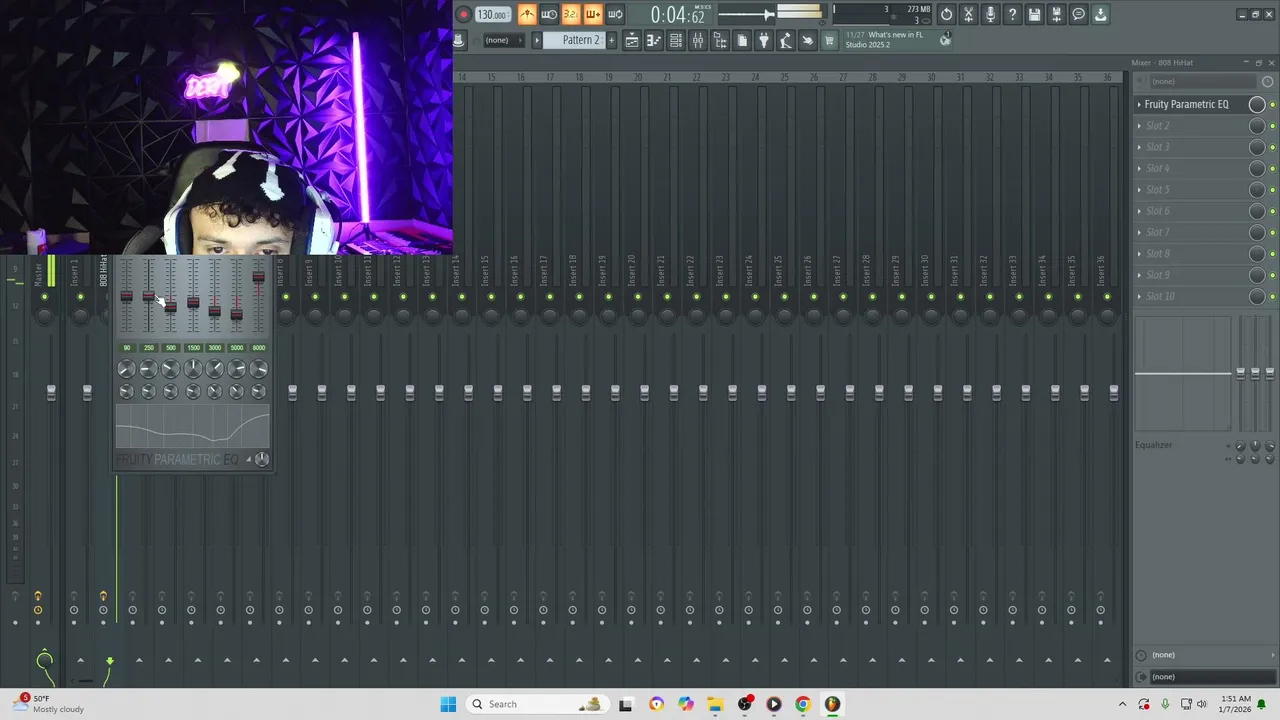Open the Windows Start menu
The image size is (1280, 720).
coord(448,704)
